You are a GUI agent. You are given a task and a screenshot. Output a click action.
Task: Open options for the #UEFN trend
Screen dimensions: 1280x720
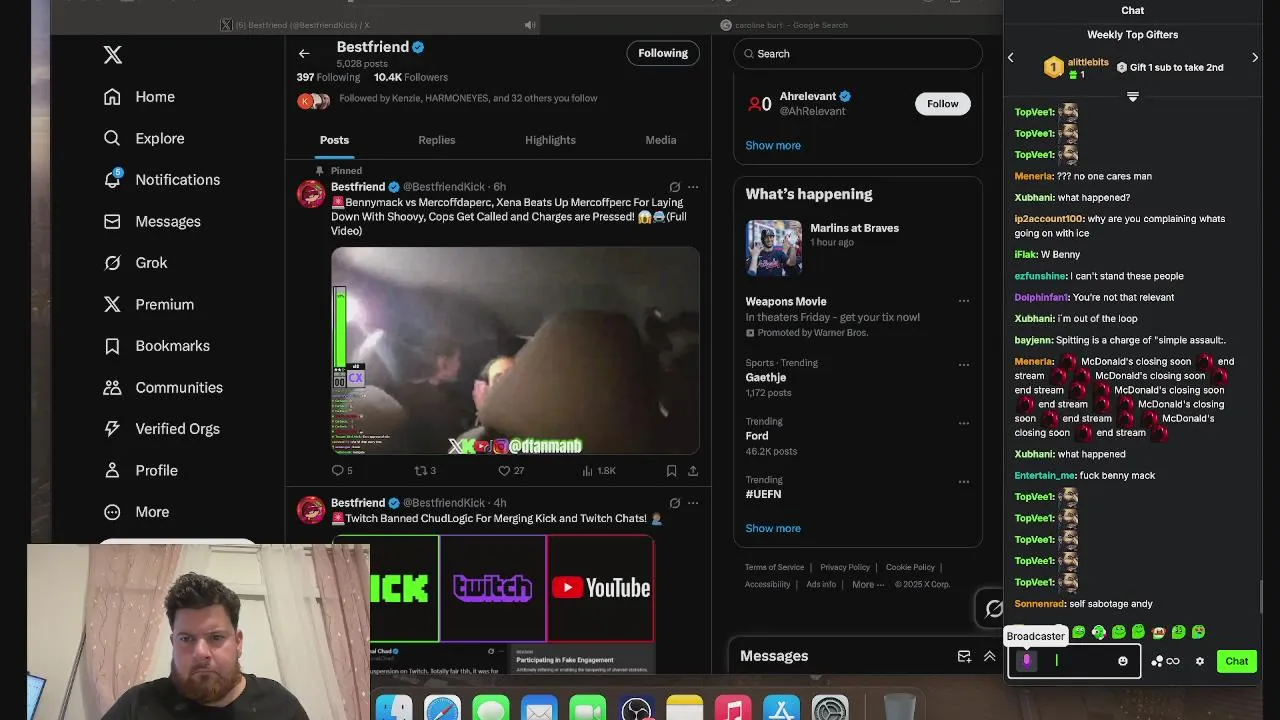pos(964,481)
